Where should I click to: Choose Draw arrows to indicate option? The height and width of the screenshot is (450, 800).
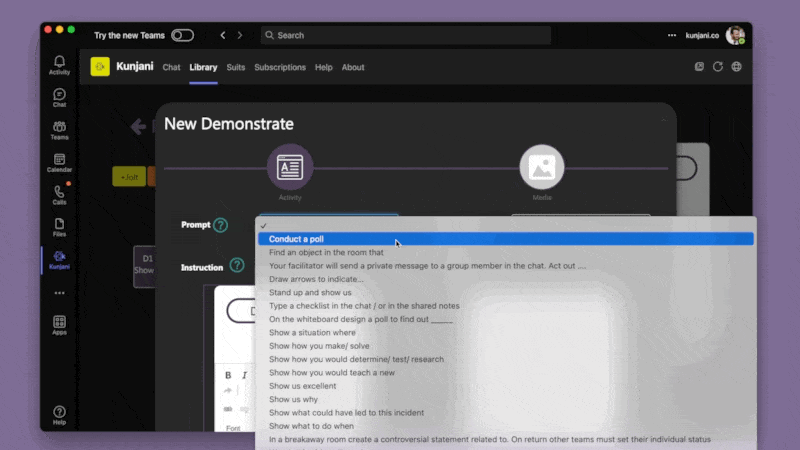click(506, 279)
